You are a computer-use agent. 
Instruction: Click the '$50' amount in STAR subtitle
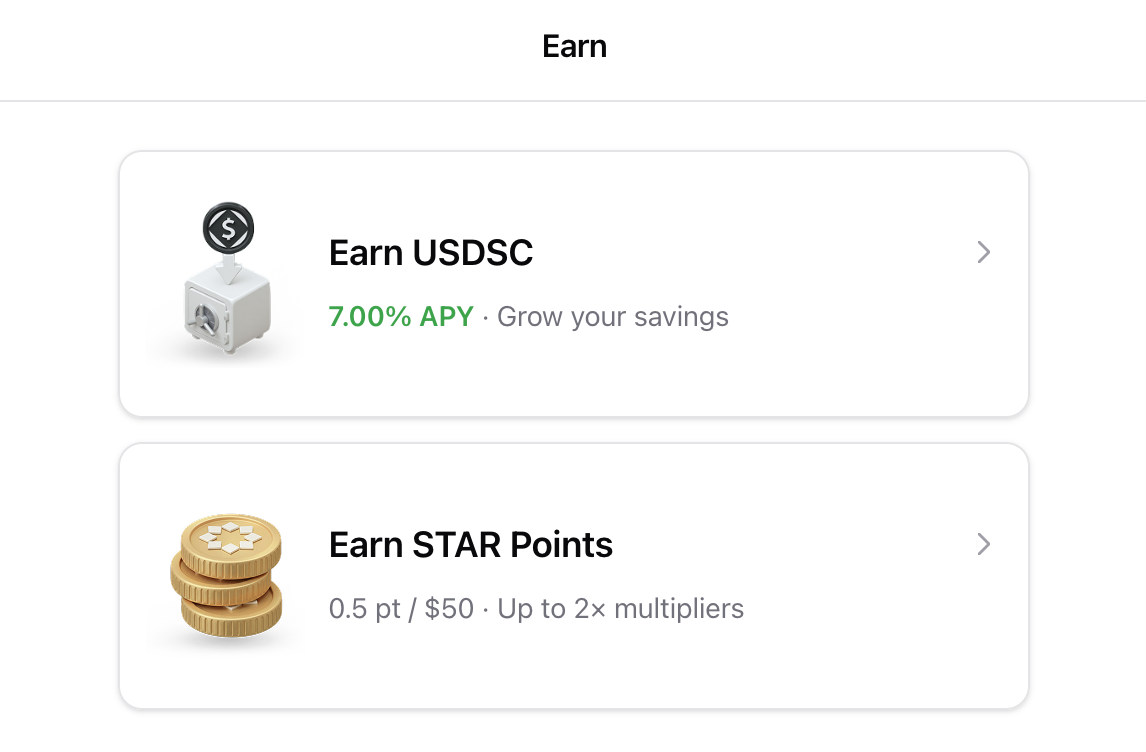click(449, 609)
